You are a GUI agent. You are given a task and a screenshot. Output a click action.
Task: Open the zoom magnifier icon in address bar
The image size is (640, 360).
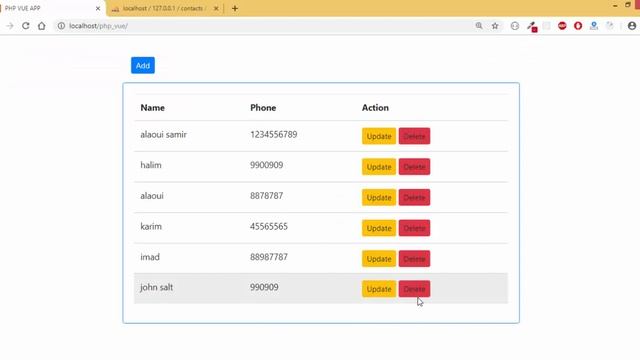pos(479,26)
